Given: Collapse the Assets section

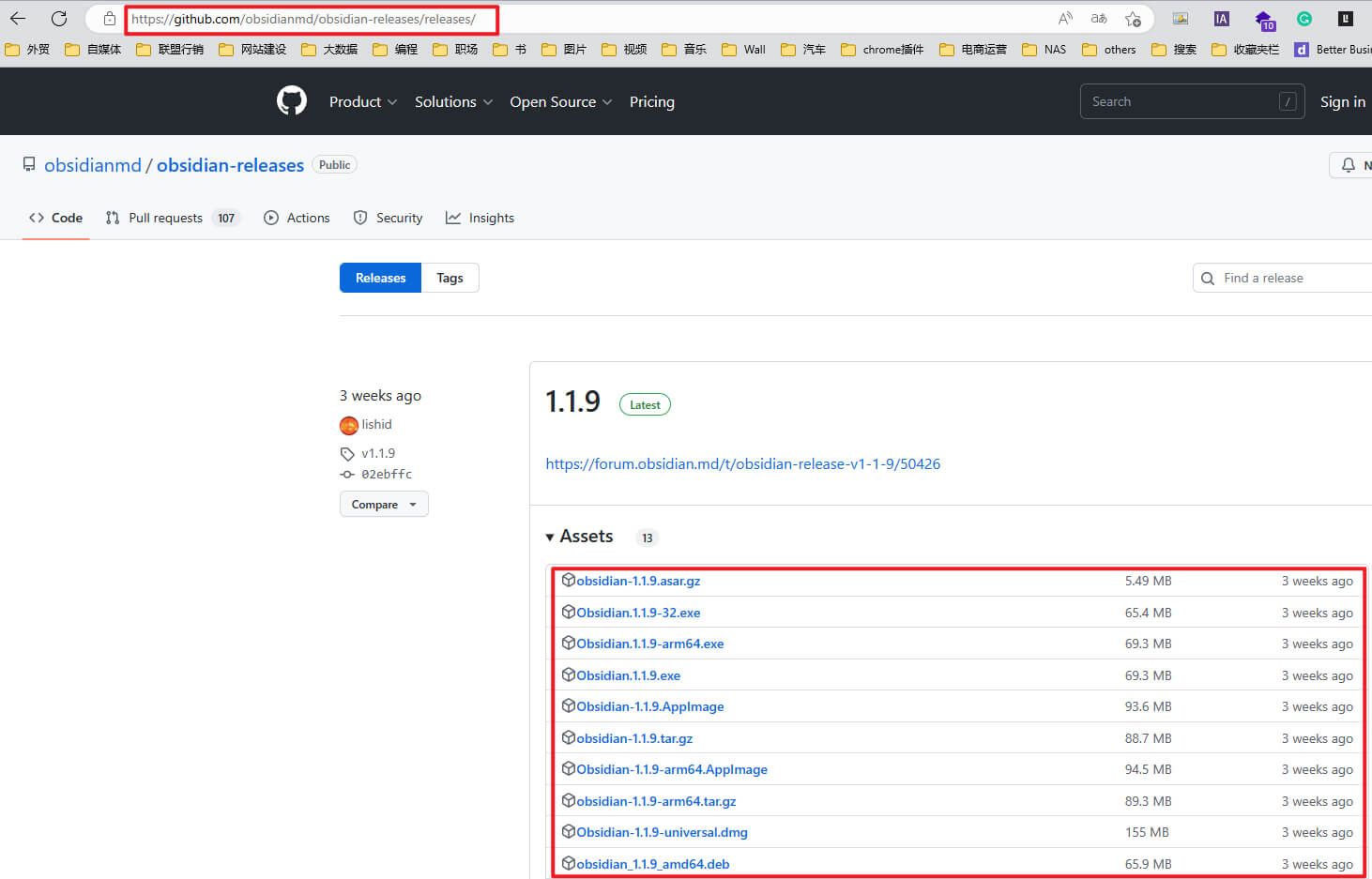Looking at the screenshot, I should click(580, 537).
